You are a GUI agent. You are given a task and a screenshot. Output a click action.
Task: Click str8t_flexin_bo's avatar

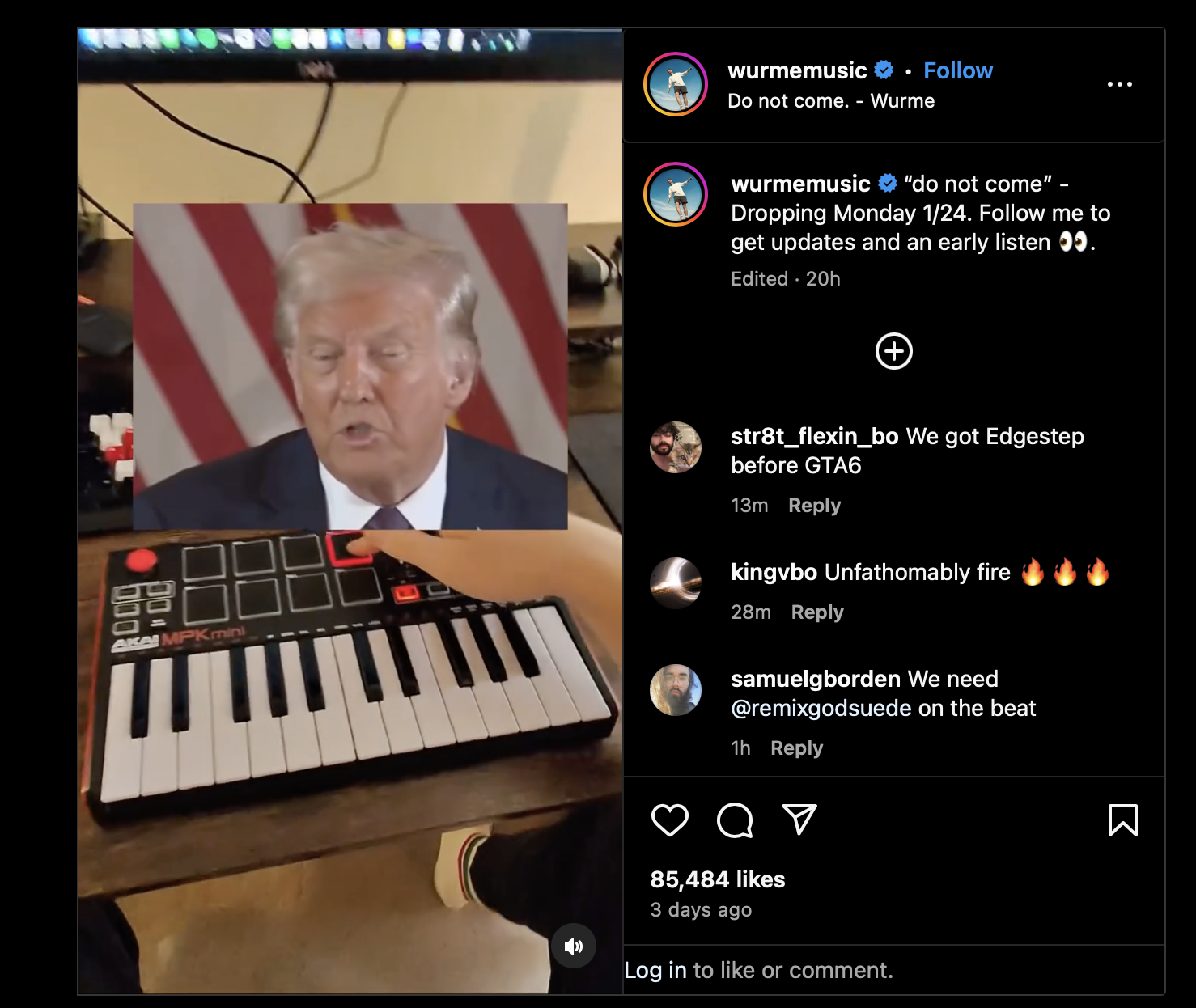click(676, 447)
